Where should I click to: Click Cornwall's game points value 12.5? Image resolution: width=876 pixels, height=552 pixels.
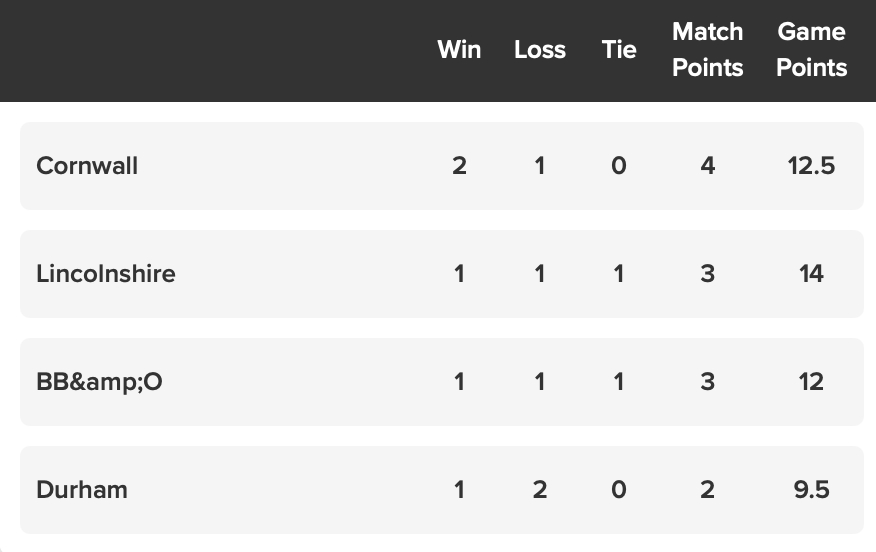pos(811,166)
